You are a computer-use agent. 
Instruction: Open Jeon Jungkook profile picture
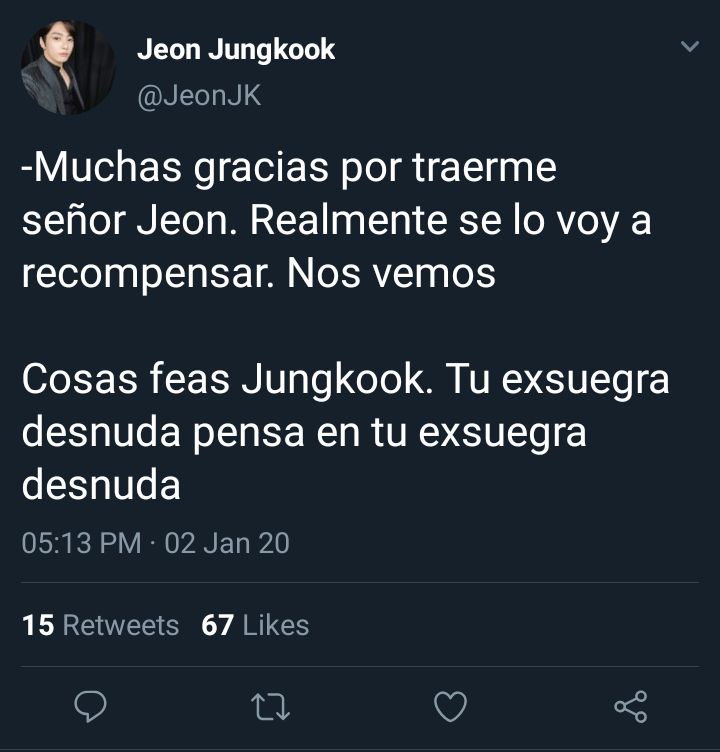[68, 68]
